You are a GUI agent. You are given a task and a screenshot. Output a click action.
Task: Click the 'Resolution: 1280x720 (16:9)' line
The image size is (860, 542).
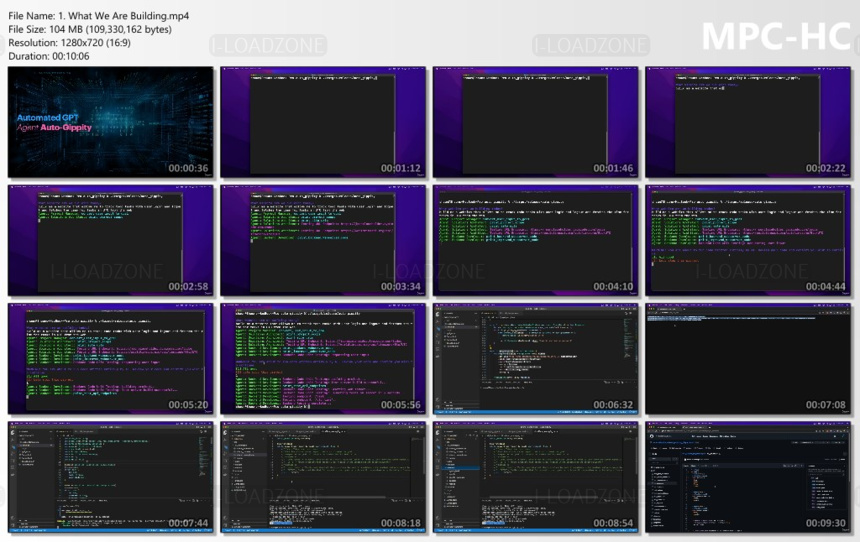click(x=70, y=43)
